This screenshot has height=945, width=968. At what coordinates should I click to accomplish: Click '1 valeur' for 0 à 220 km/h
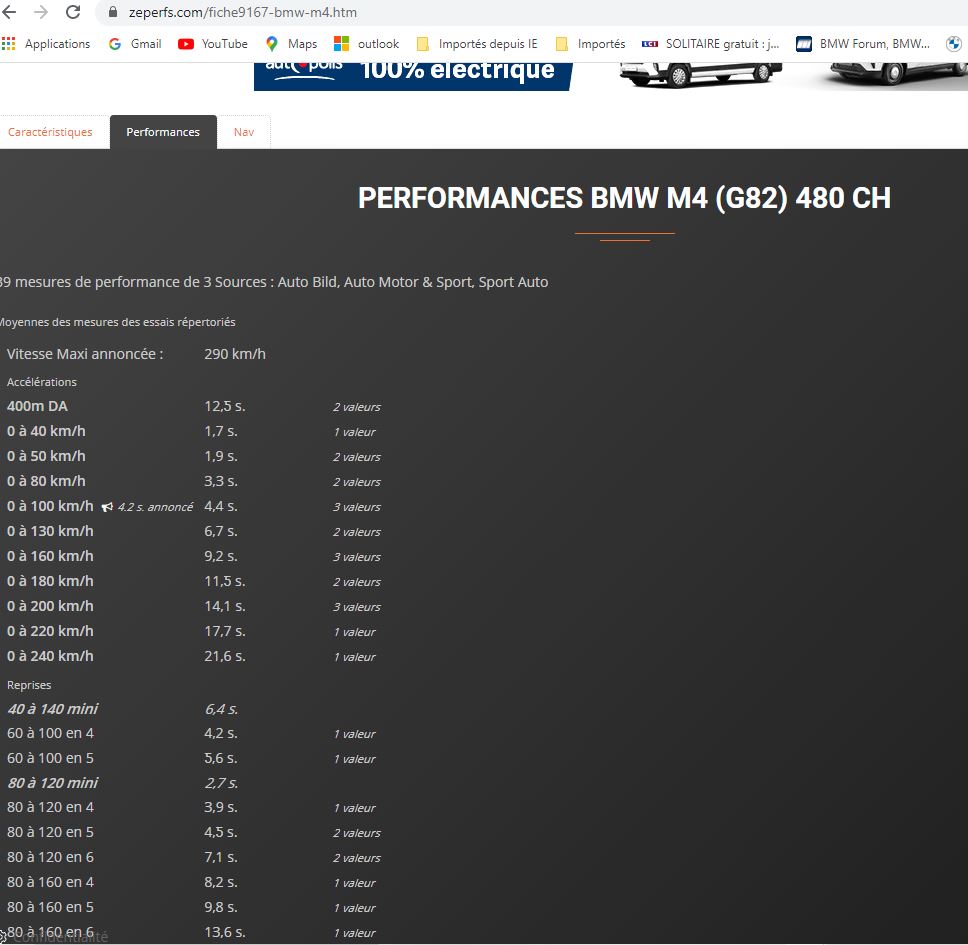tap(354, 632)
